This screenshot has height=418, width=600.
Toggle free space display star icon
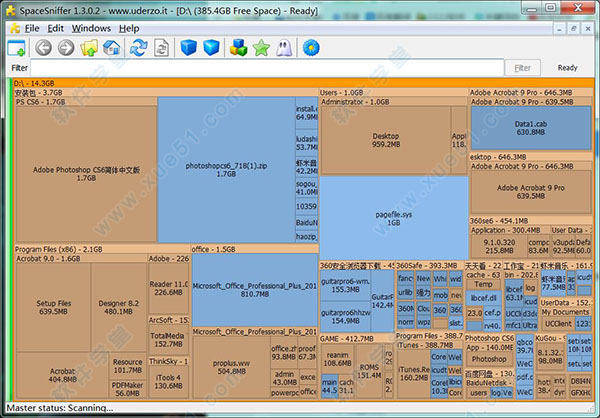tap(261, 48)
